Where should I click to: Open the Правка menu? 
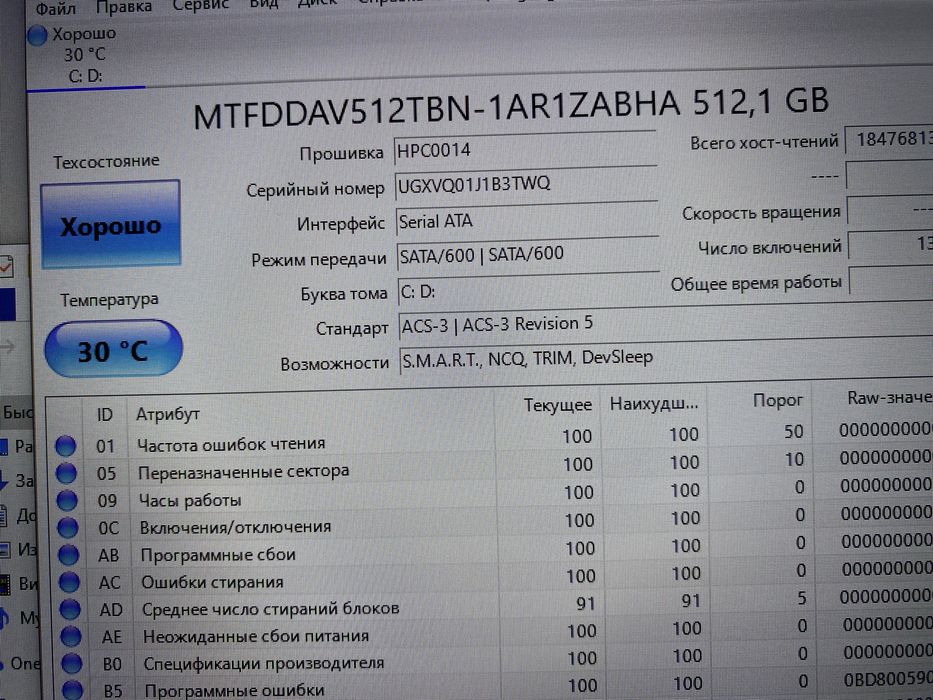[124, 7]
